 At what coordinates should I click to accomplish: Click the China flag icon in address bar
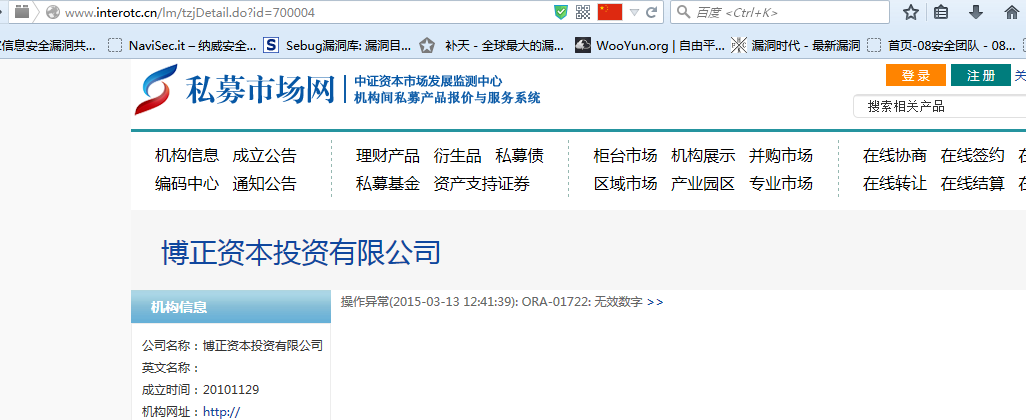[x=609, y=12]
